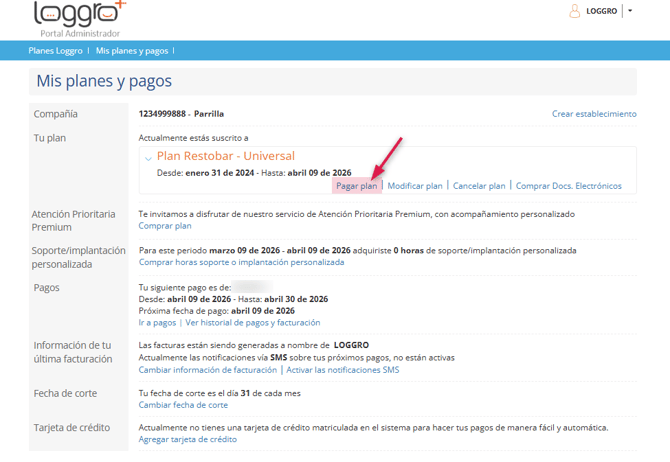Click the Soporte/implantación personalizada label
This screenshot has width=670, height=462.
79,257
